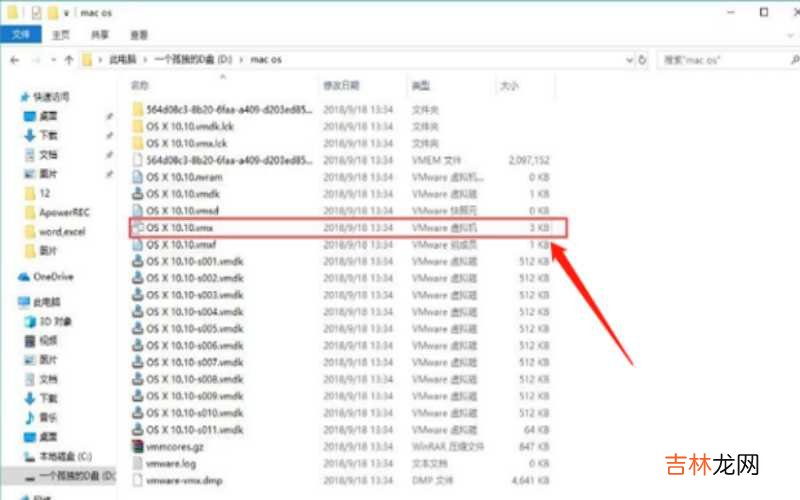Open the 文件 (File) menu

pyautogui.click(x=20, y=35)
